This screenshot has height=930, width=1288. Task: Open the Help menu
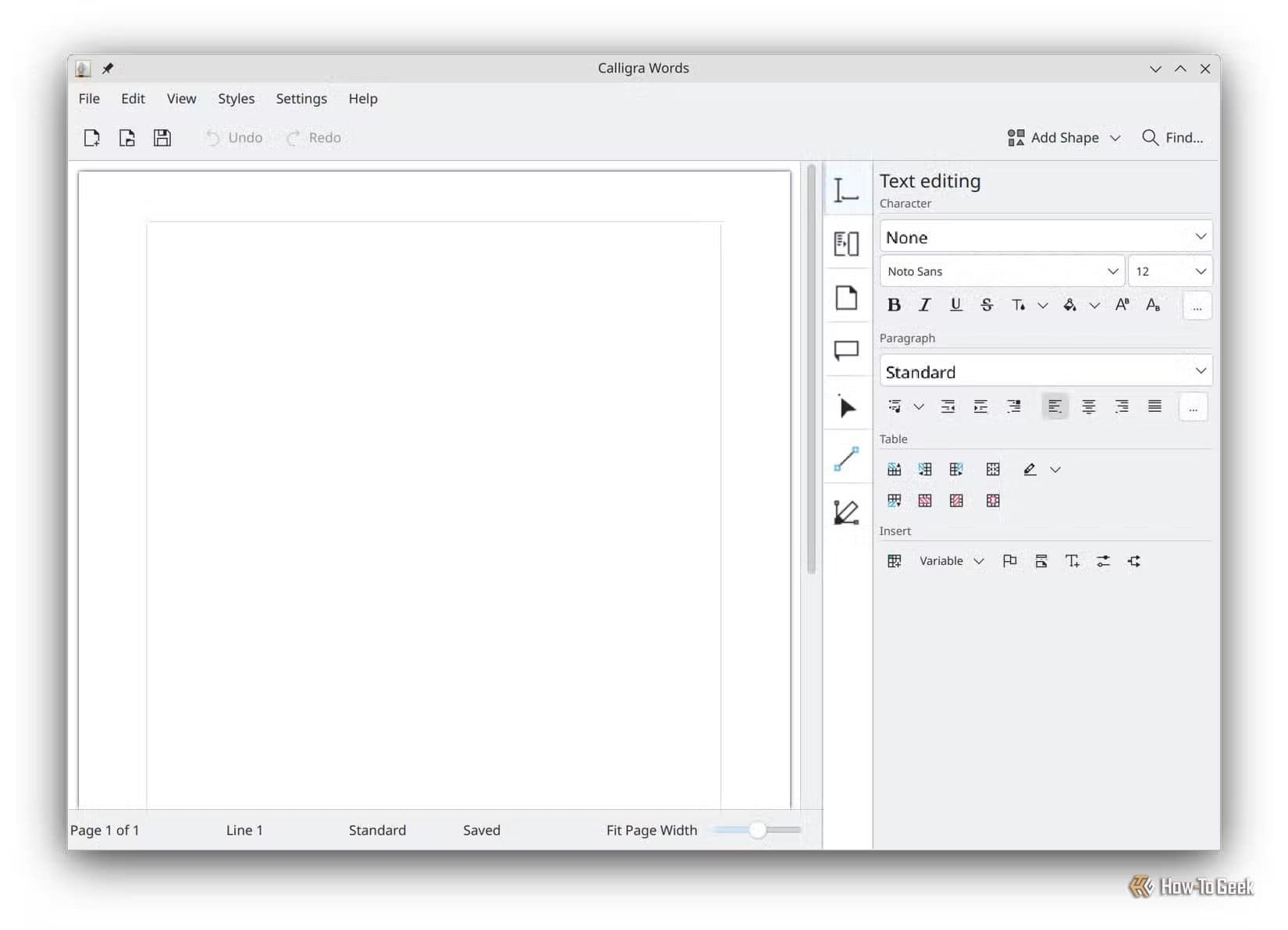(x=363, y=99)
